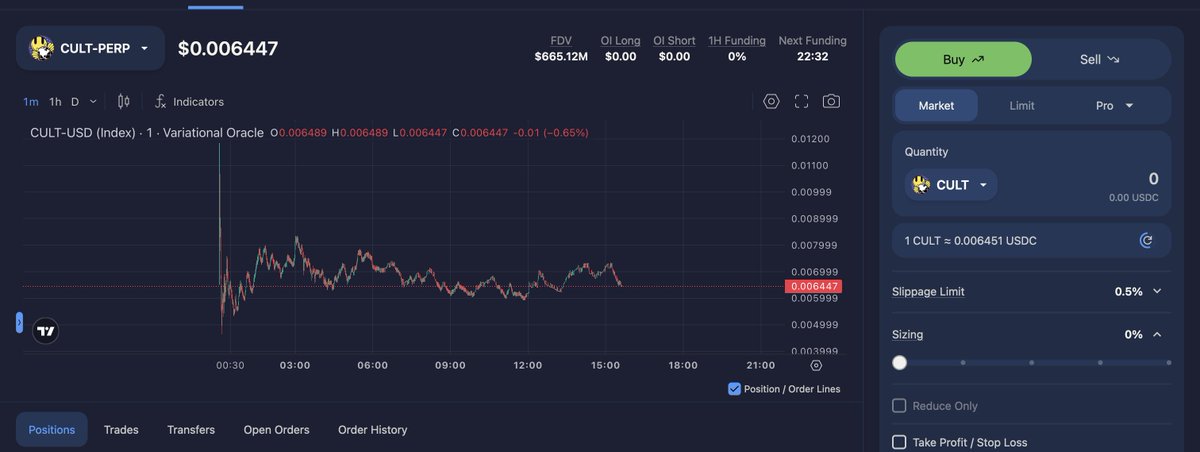The image size is (1200, 452).
Task: Click the Sizing slider handle
Action: (x=900, y=363)
